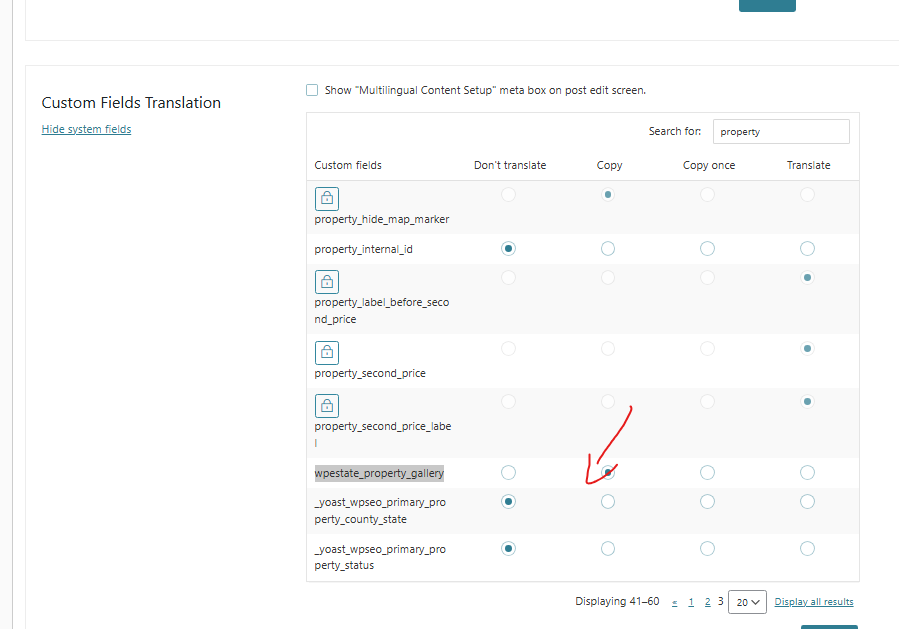Click Translate radio for property_label_before_second_price

pyautogui.click(x=807, y=278)
